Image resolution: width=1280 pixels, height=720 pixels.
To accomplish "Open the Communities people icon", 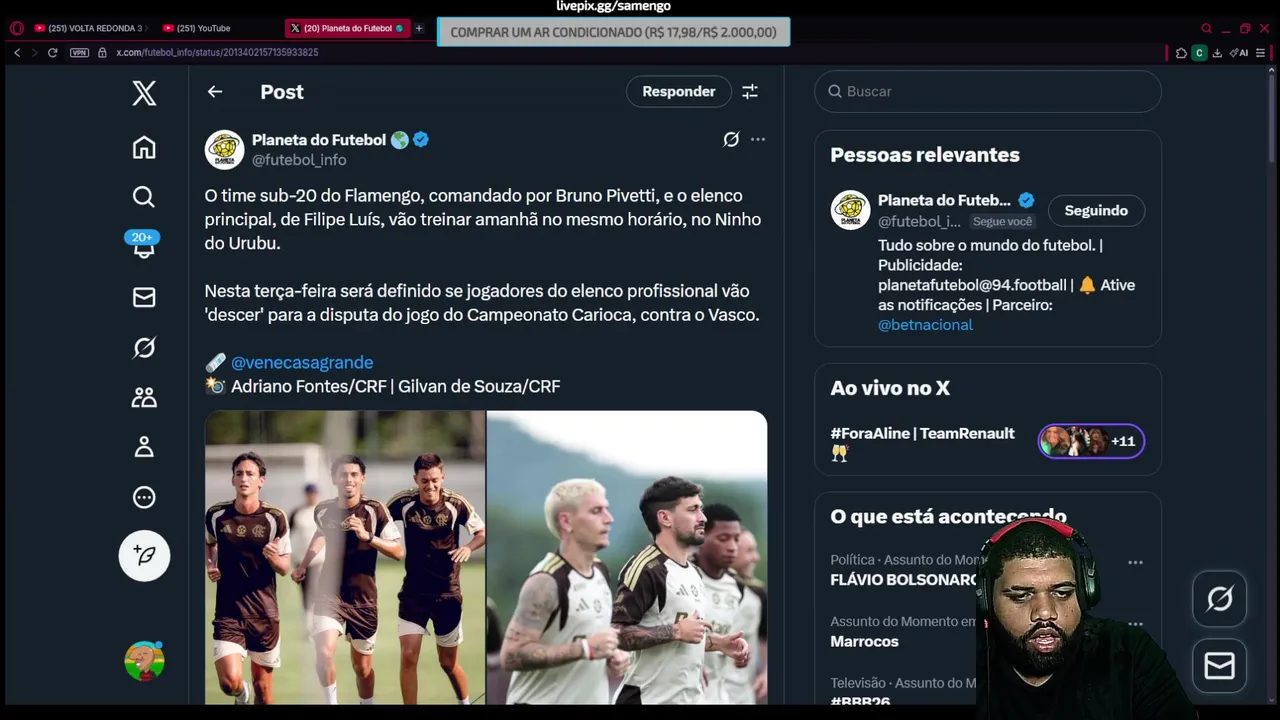I will coord(144,397).
